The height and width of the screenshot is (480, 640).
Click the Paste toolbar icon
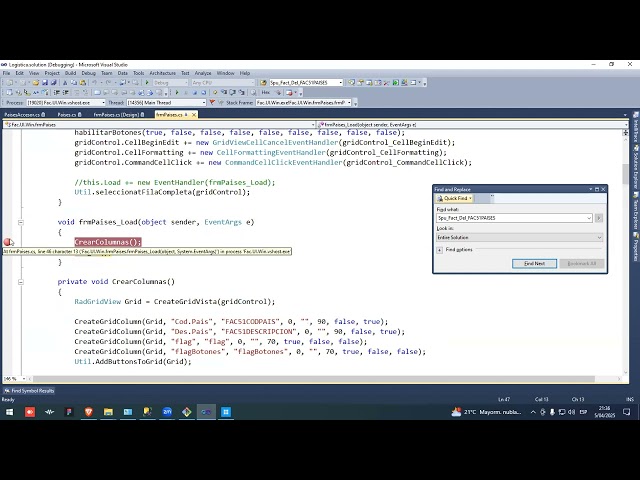coord(82,82)
